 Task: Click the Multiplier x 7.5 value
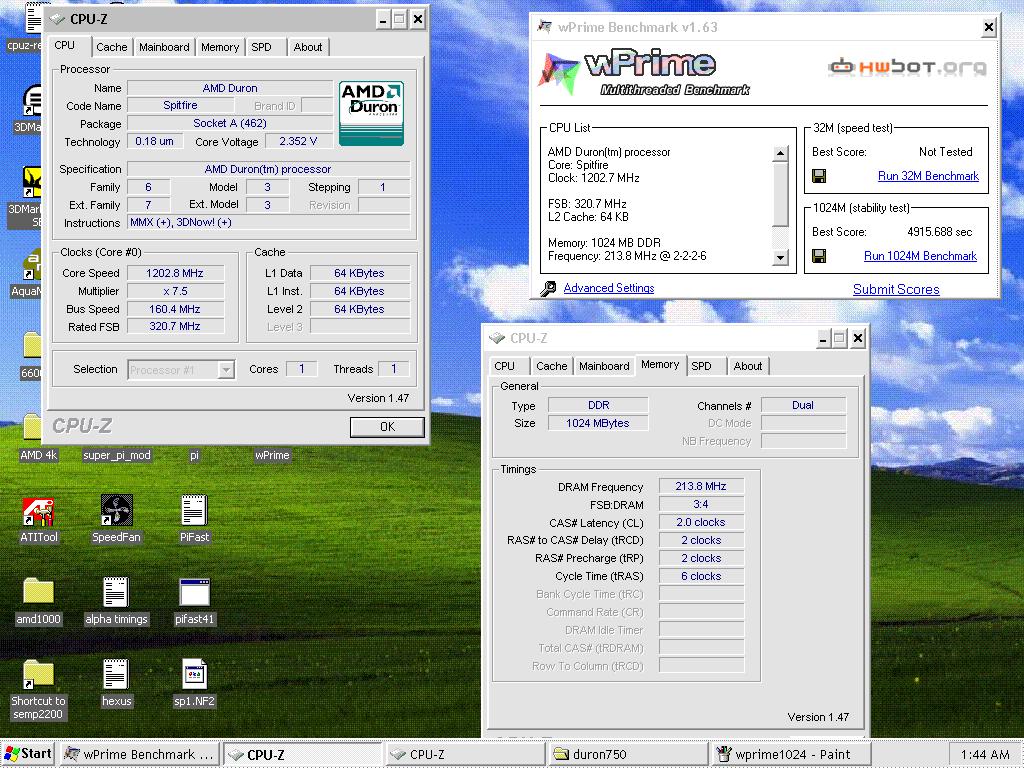point(175,291)
